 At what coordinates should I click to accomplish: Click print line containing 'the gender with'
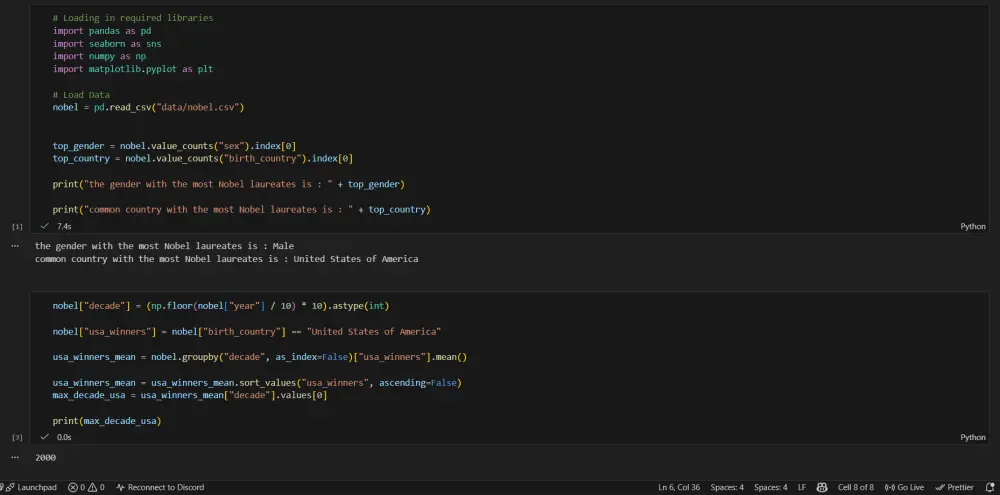pos(229,184)
